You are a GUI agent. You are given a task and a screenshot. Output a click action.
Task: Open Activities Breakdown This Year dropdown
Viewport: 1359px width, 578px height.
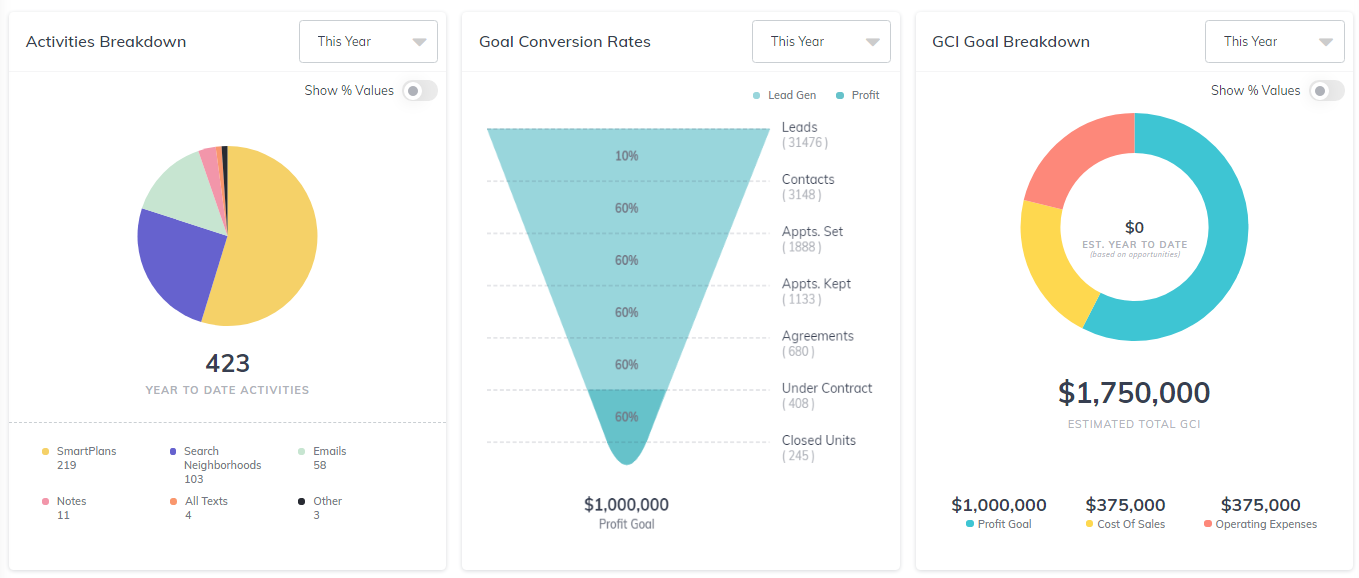pos(368,42)
